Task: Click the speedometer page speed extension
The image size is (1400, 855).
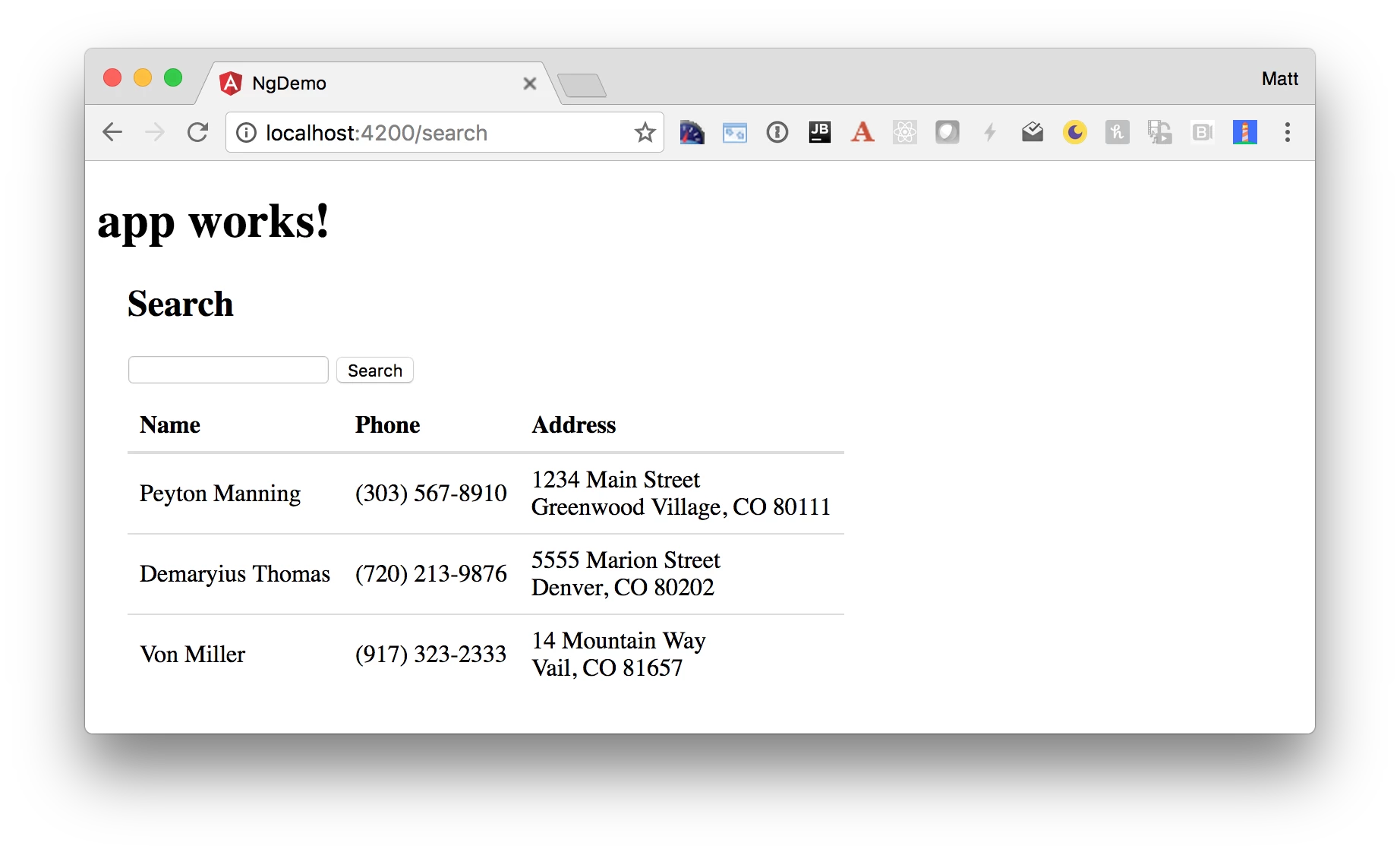Action: click(x=692, y=133)
